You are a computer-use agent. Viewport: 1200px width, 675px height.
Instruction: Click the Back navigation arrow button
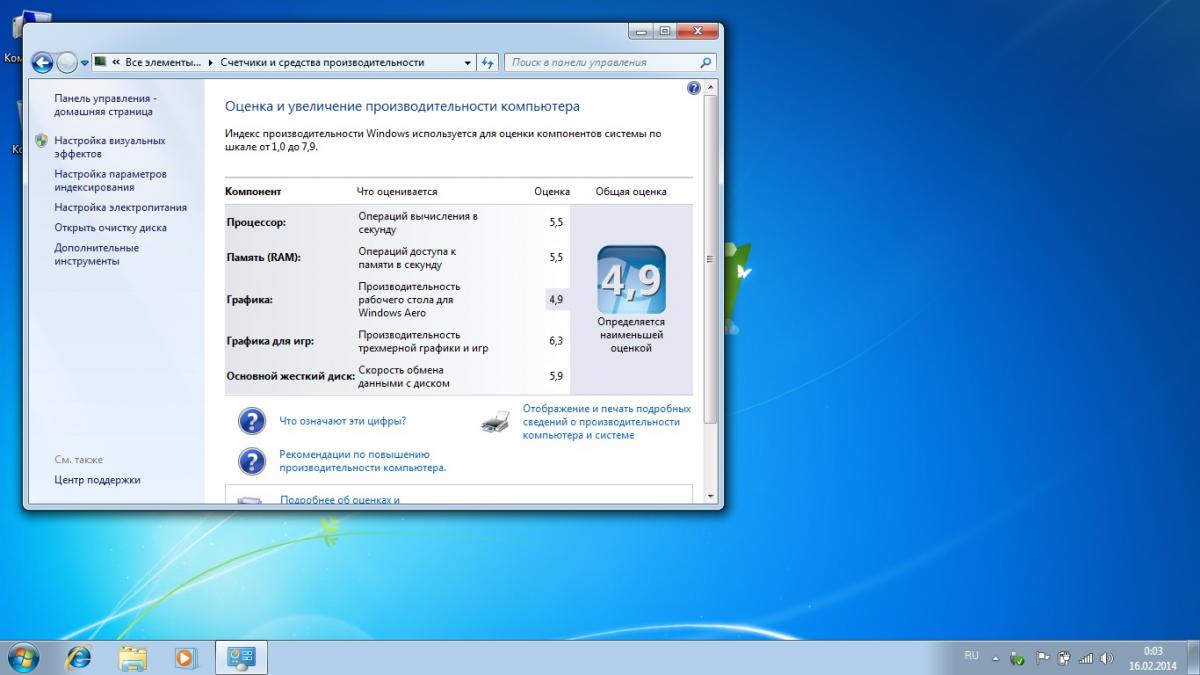[42, 62]
